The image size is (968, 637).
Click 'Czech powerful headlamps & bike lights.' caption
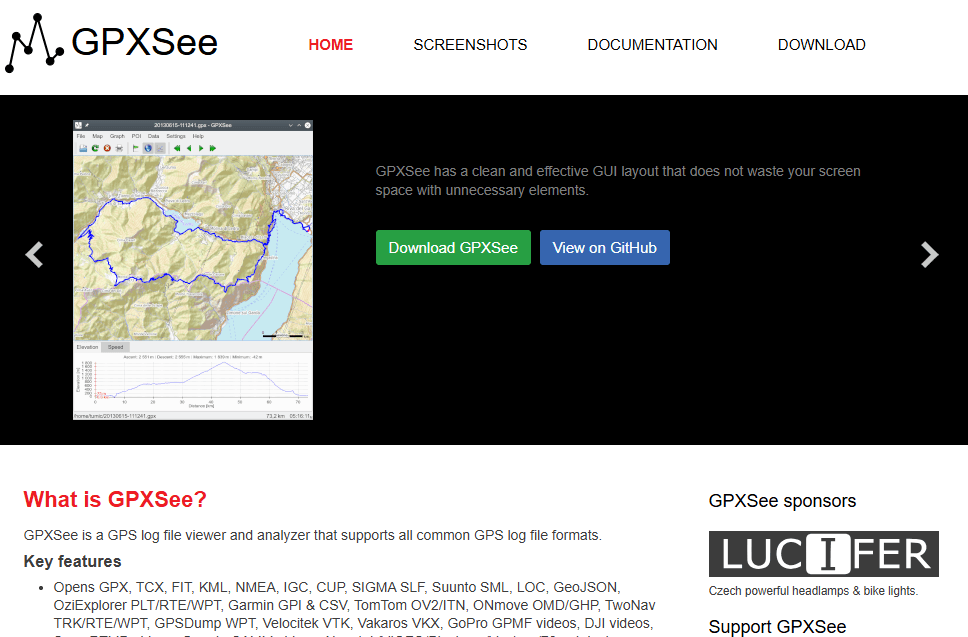[813, 591]
